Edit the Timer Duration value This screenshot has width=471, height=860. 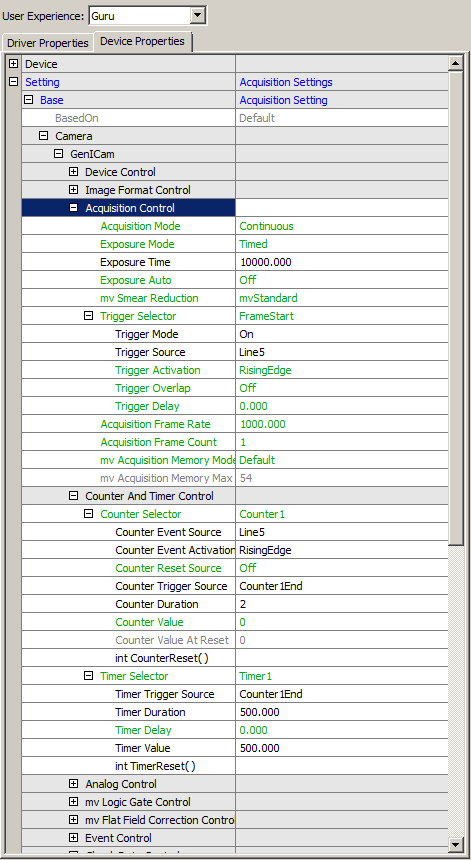click(x=342, y=712)
